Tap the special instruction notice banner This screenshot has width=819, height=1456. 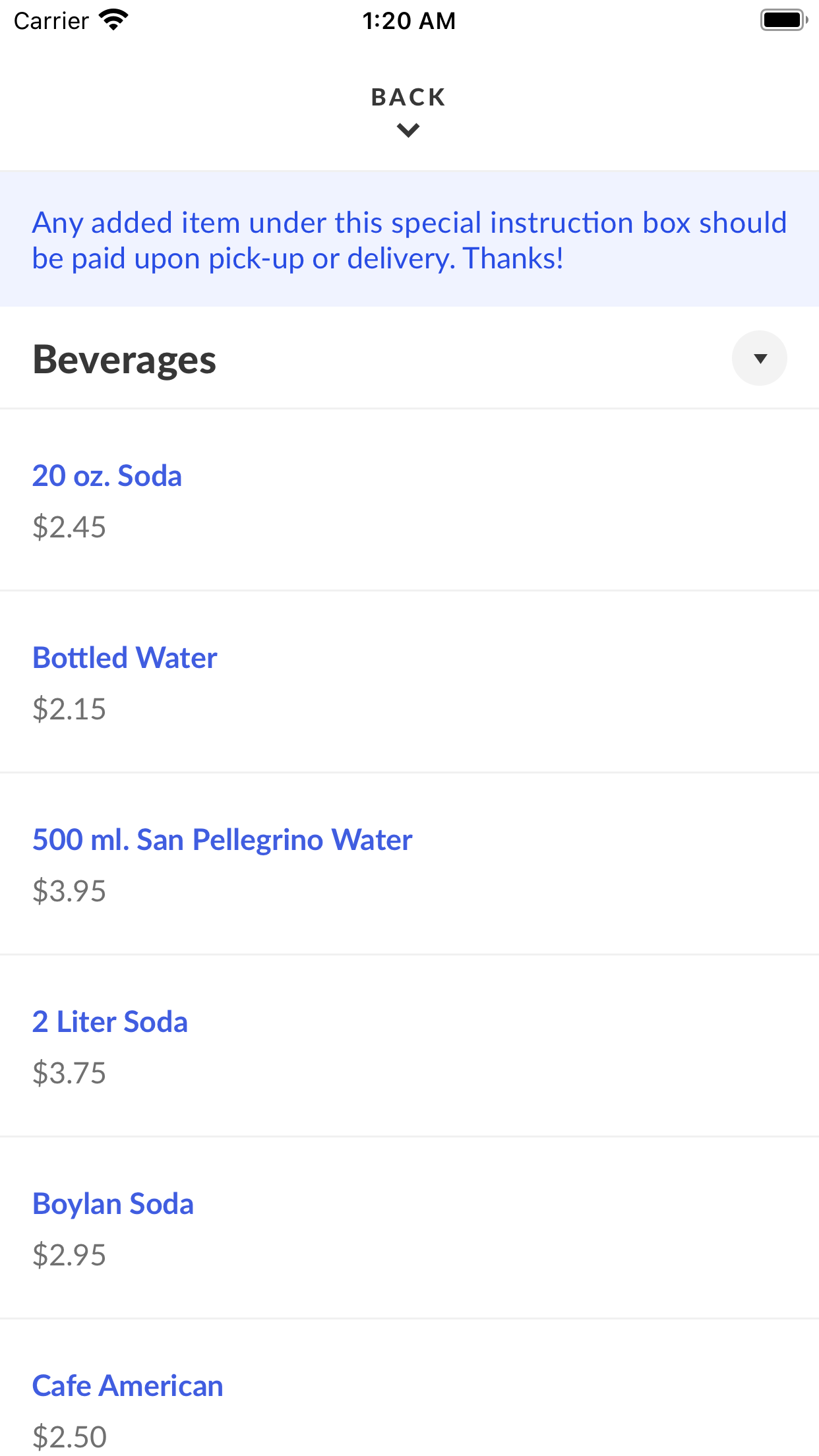(409, 240)
